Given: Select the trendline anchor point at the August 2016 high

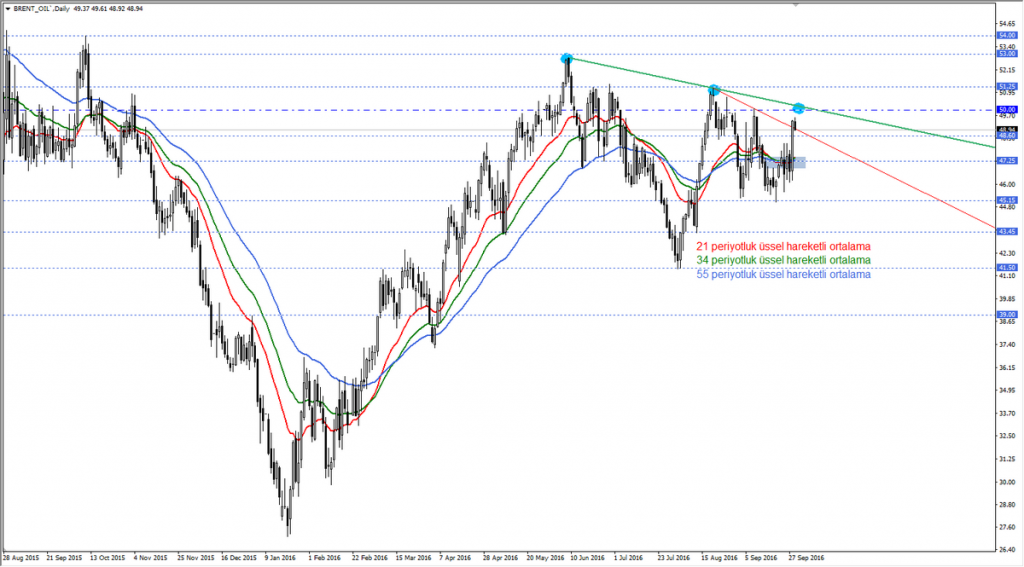Looking at the screenshot, I should [x=714, y=90].
